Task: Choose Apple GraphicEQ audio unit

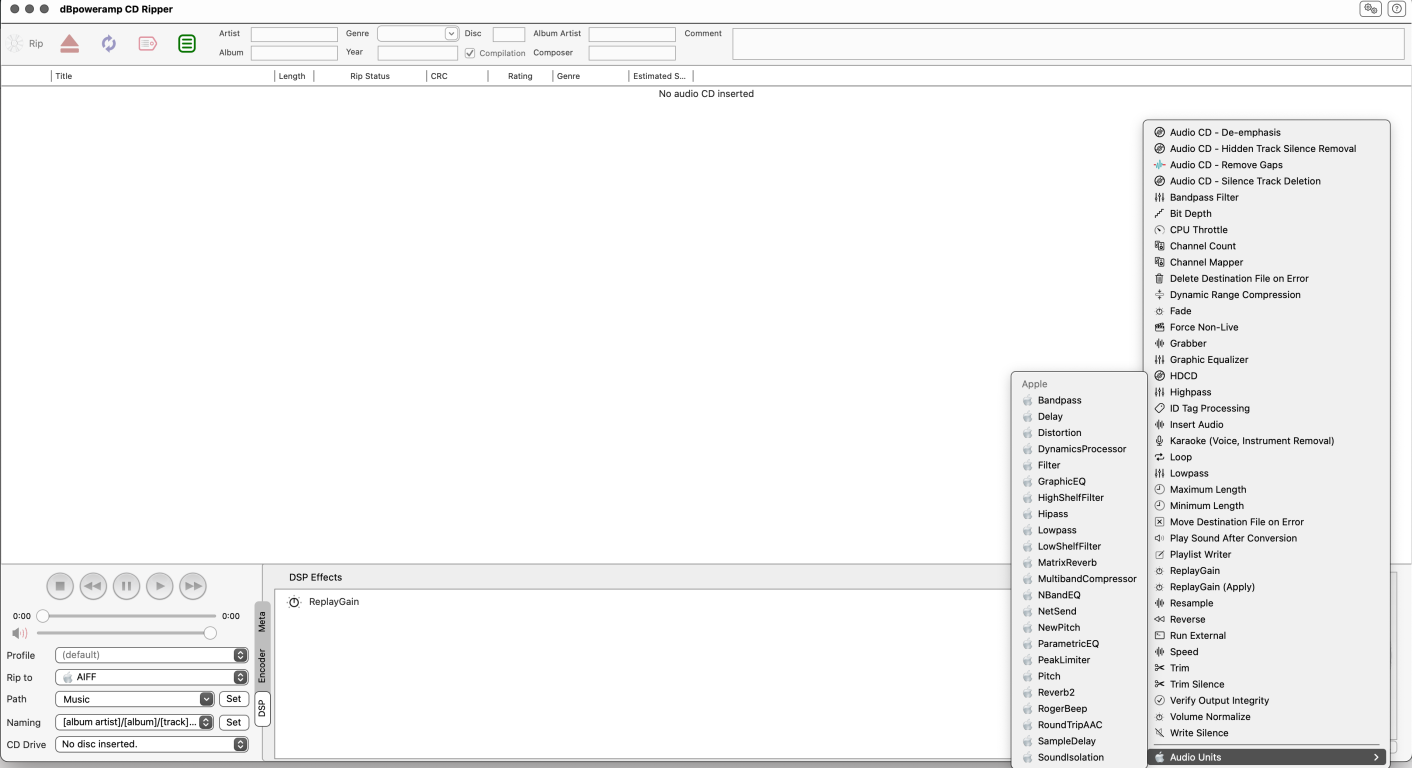Action: pyautogui.click(x=1080, y=481)
